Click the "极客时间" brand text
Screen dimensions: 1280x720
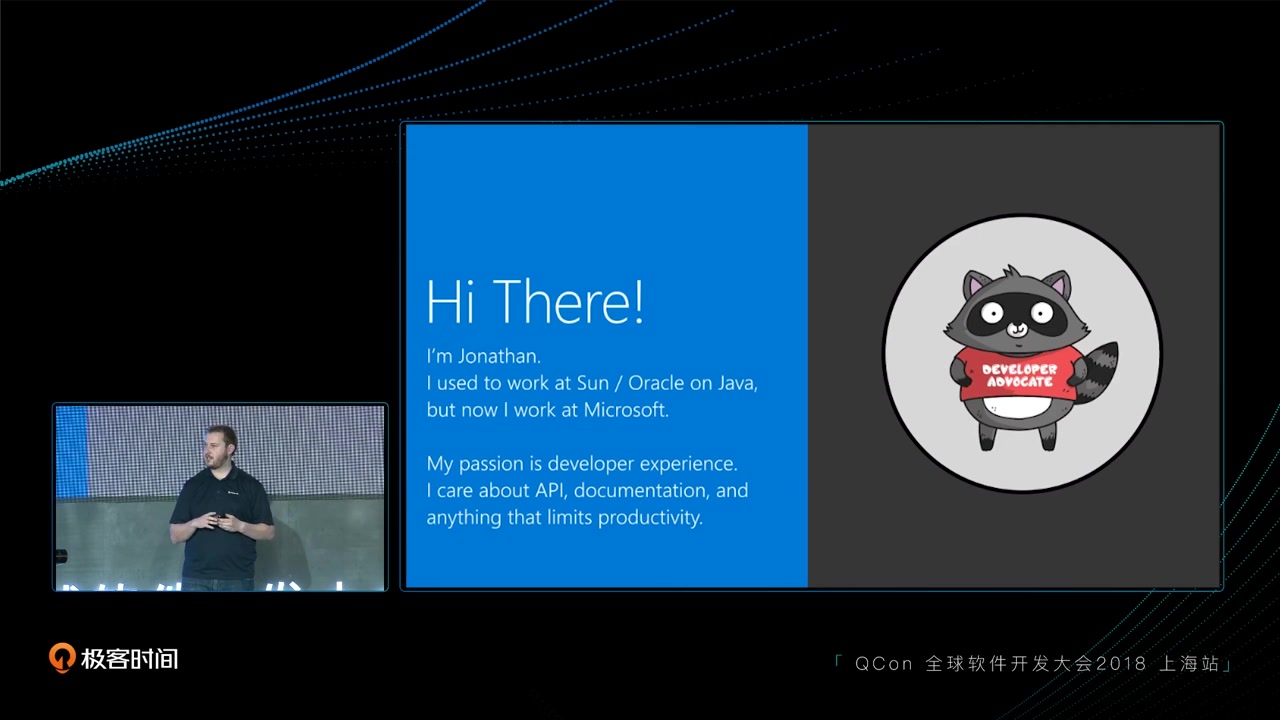click(x=130, y=659)
